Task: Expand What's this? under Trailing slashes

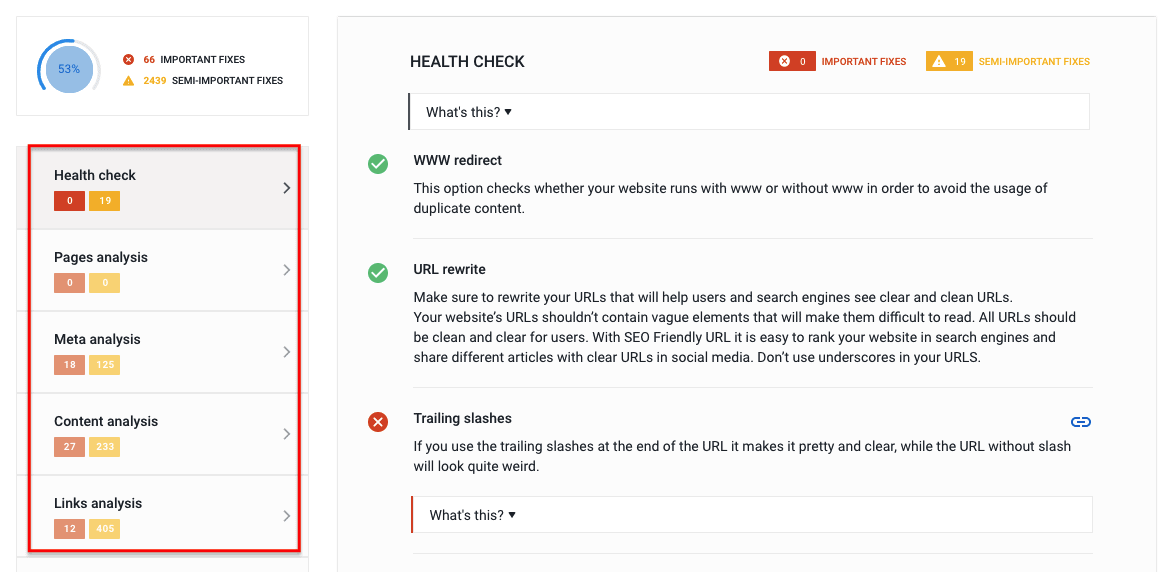Action: (472, 515)
